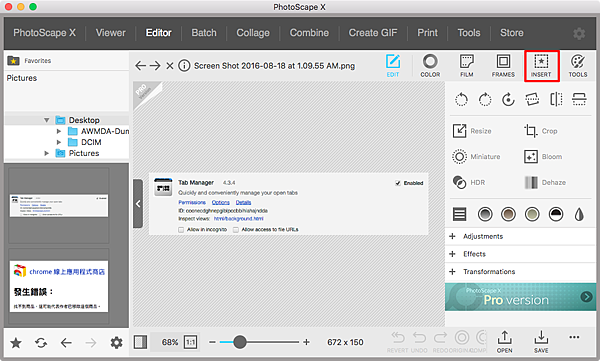Zoom out with the minus button
Viewport: 600px width, 361px height.
pyautogui.click(x=212, y=342)
